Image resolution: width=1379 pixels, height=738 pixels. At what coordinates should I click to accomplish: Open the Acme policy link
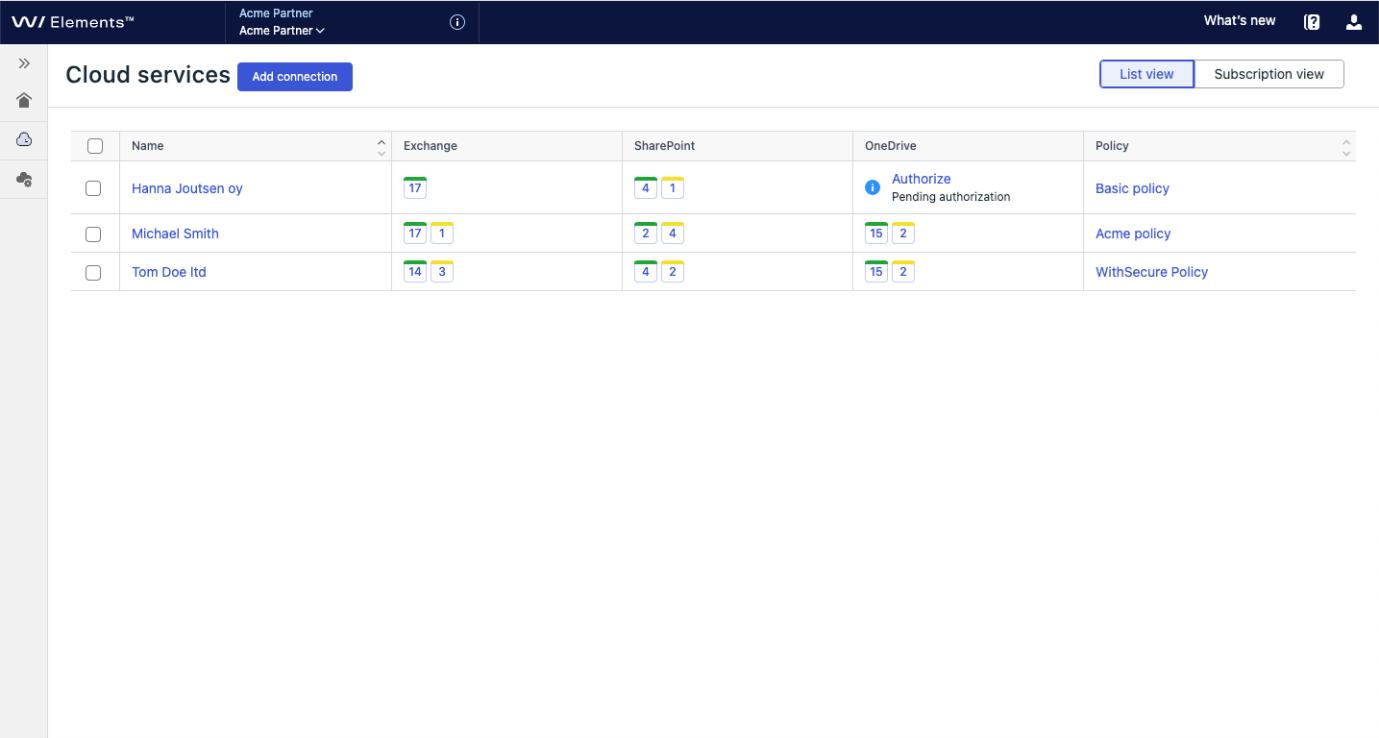pyautogui.click(x=1133, y=233)
